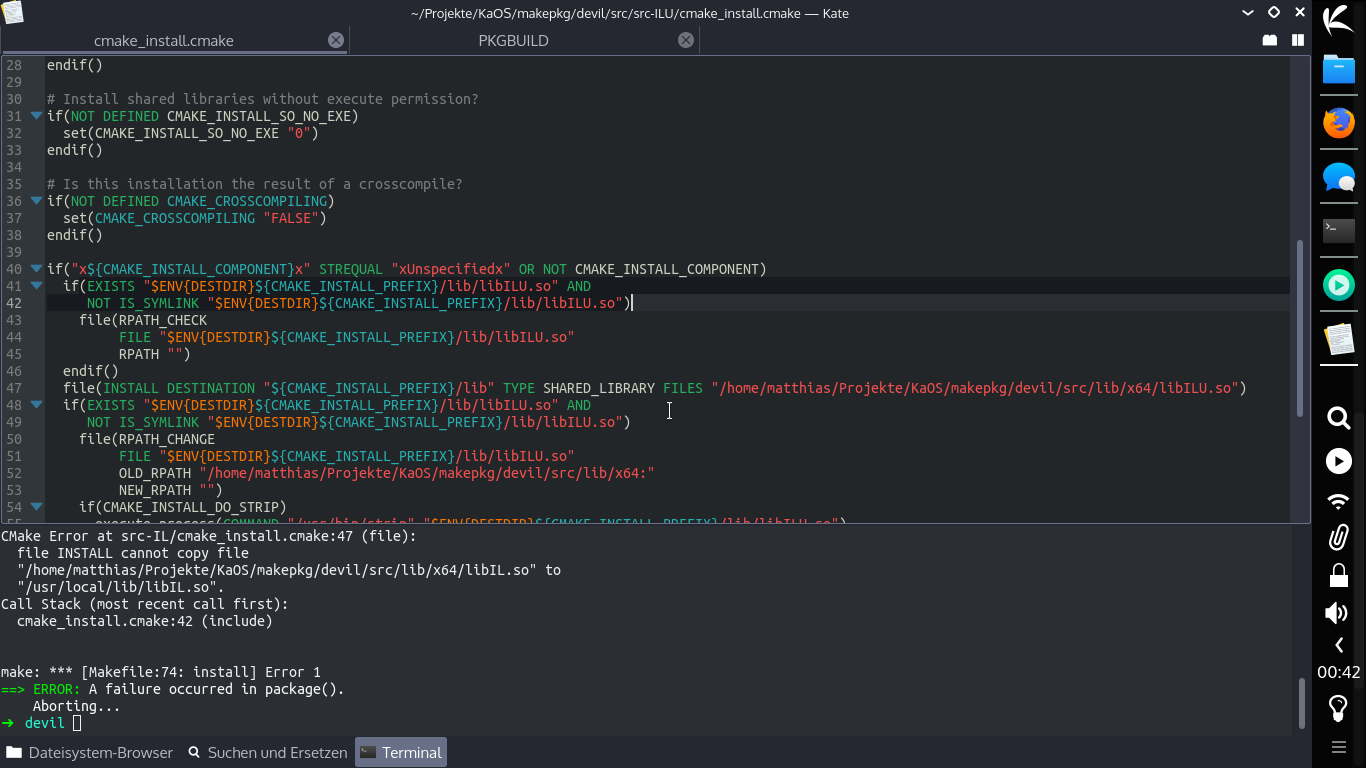
Task: Click "file(RPATH_CHECK" on line 43
Action: [x=143, y=320]
